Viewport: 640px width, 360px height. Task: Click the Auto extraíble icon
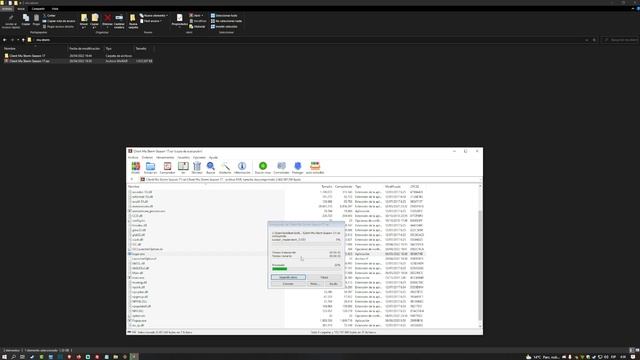tap(315, 168)
